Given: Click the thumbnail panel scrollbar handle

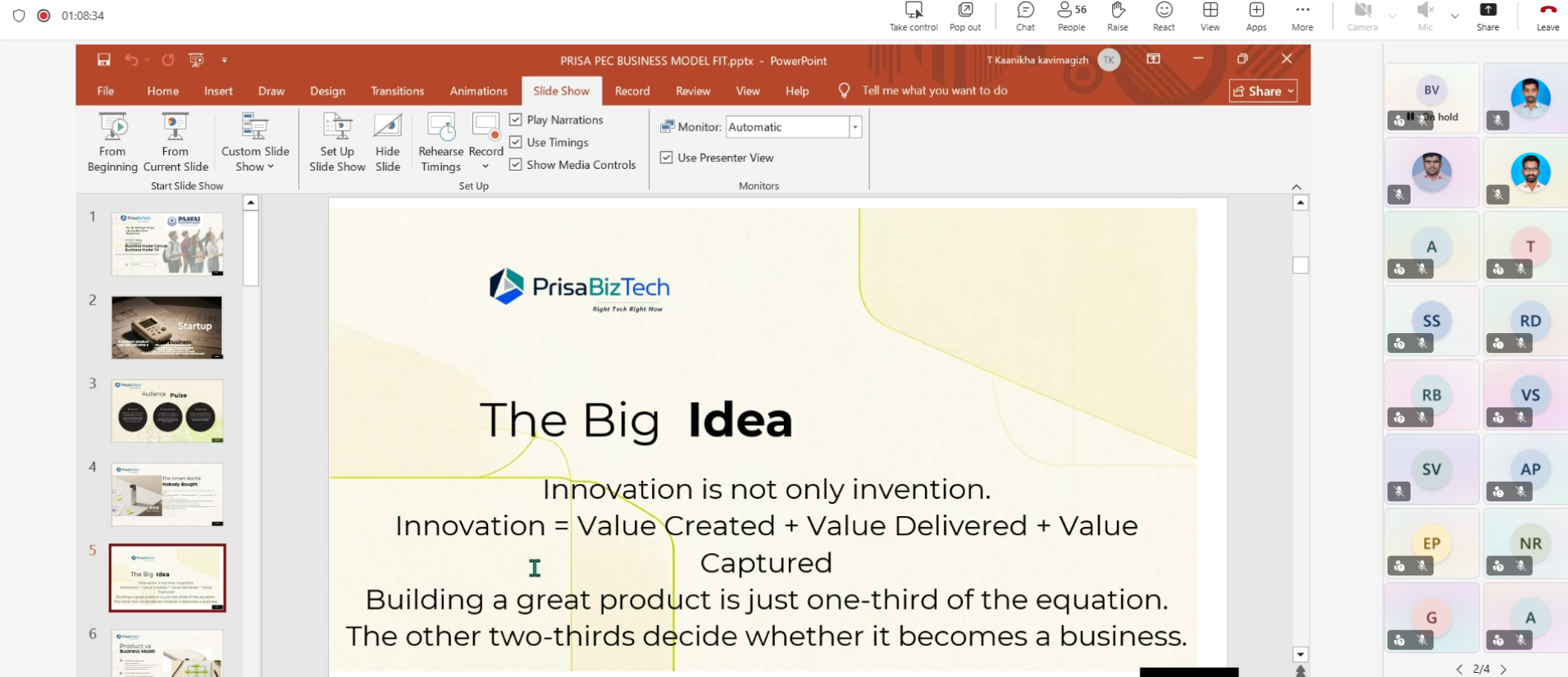Looking at the screenshot, I should coord(251,248).
